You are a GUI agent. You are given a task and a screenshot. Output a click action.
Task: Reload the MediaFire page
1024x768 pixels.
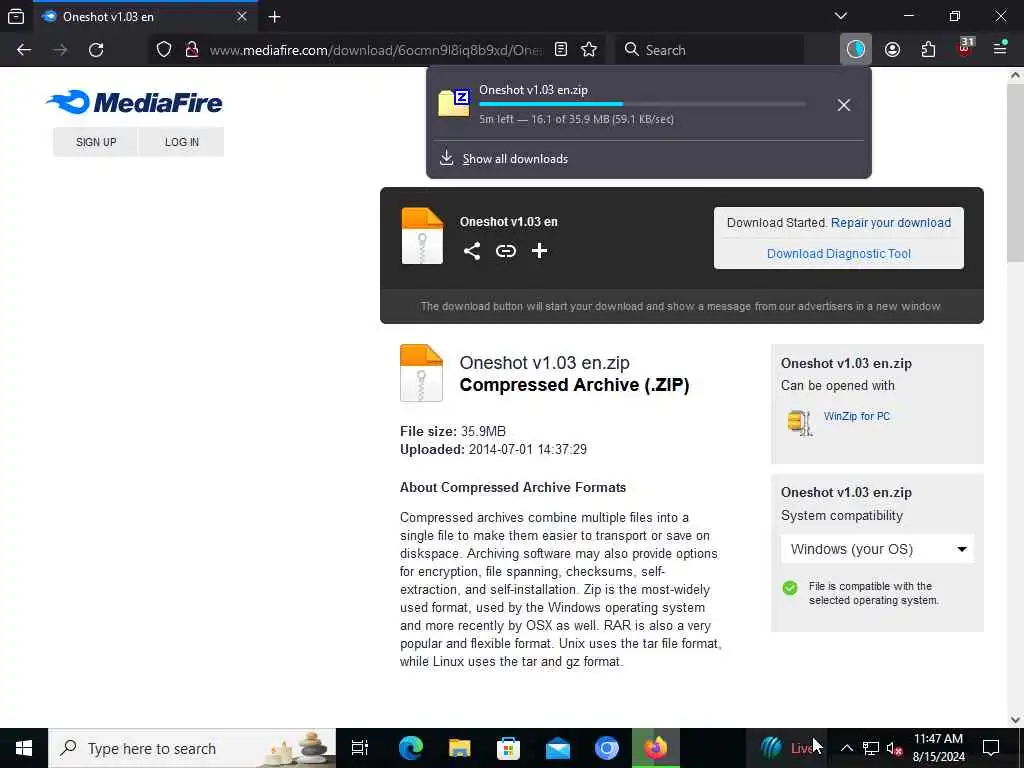pos(96,50)
